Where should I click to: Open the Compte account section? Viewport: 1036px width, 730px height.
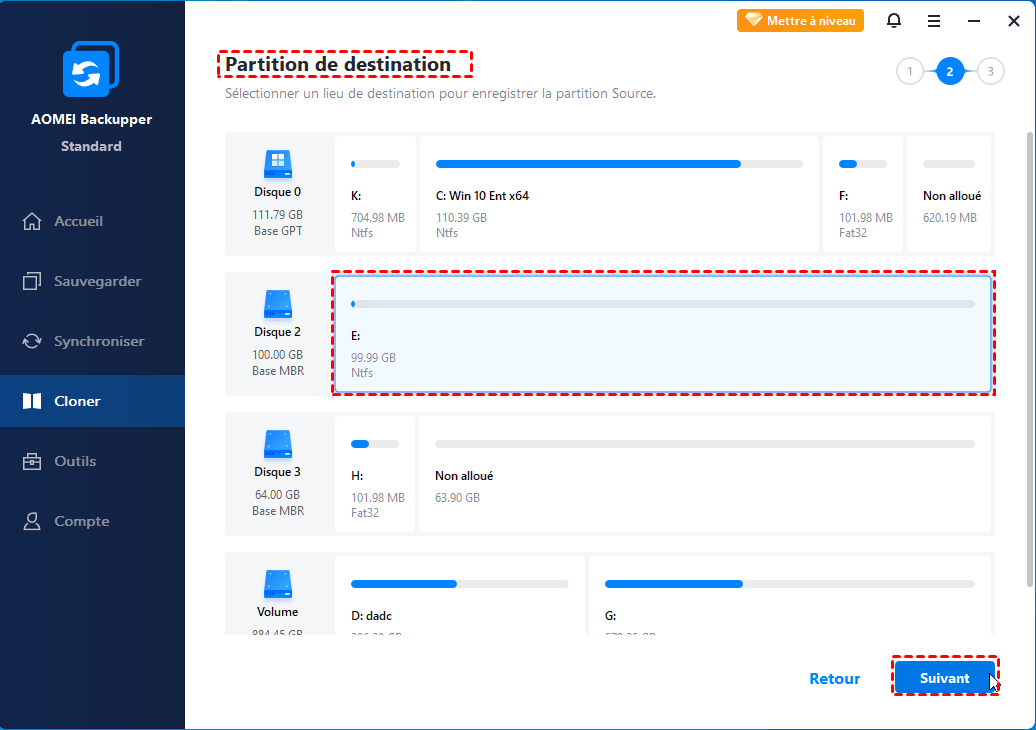(92, 521)
